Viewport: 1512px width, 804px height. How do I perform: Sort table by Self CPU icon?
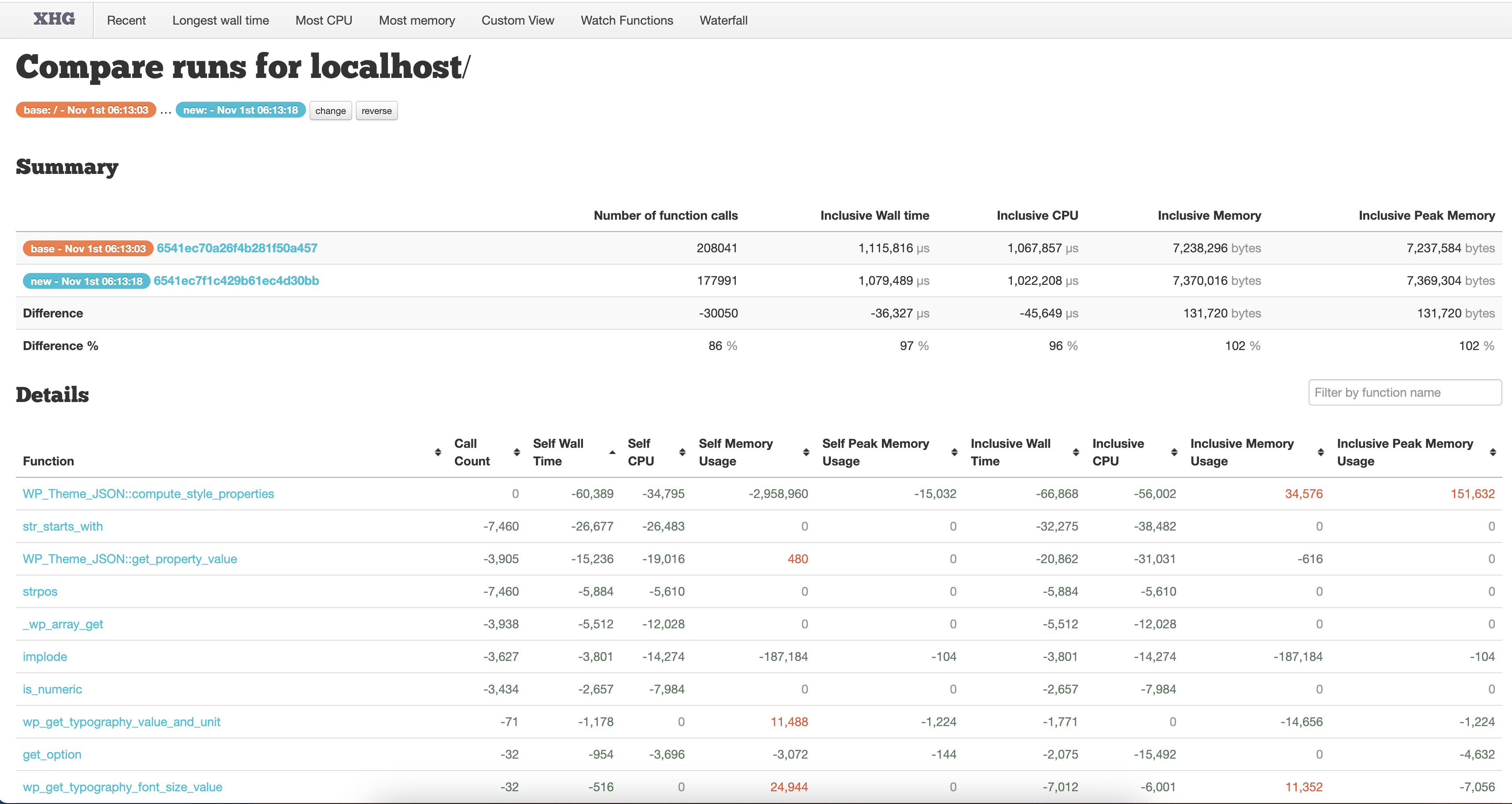(x=682, y=452)
